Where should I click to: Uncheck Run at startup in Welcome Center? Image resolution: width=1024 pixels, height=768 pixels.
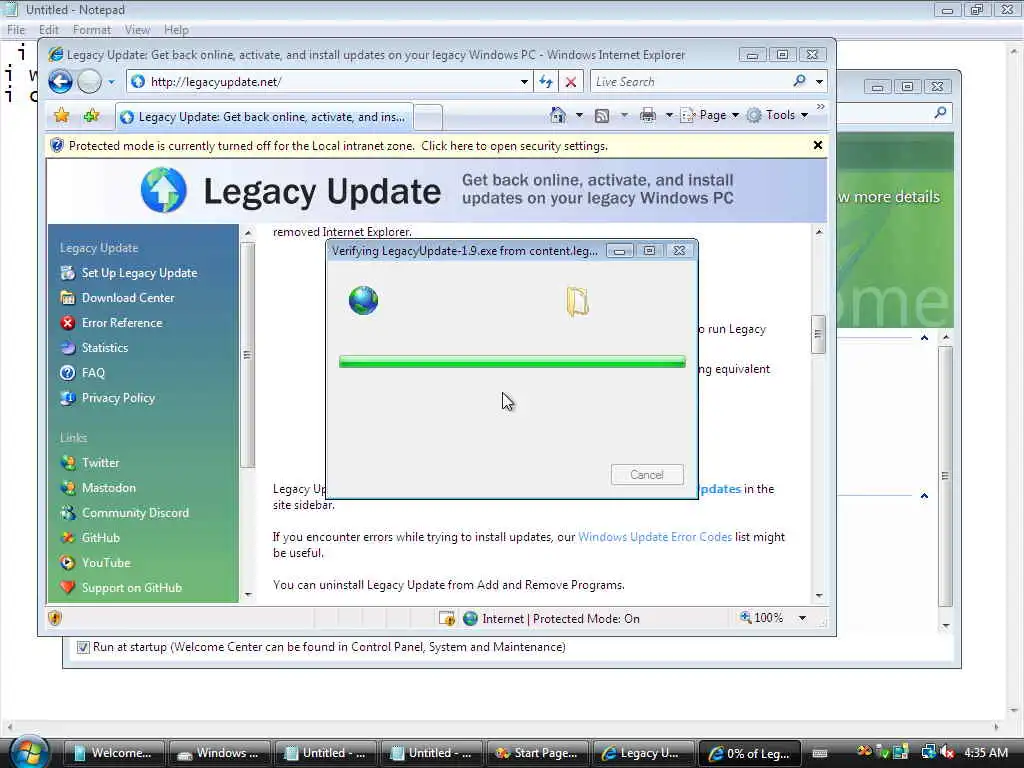(x=83, y=647)
